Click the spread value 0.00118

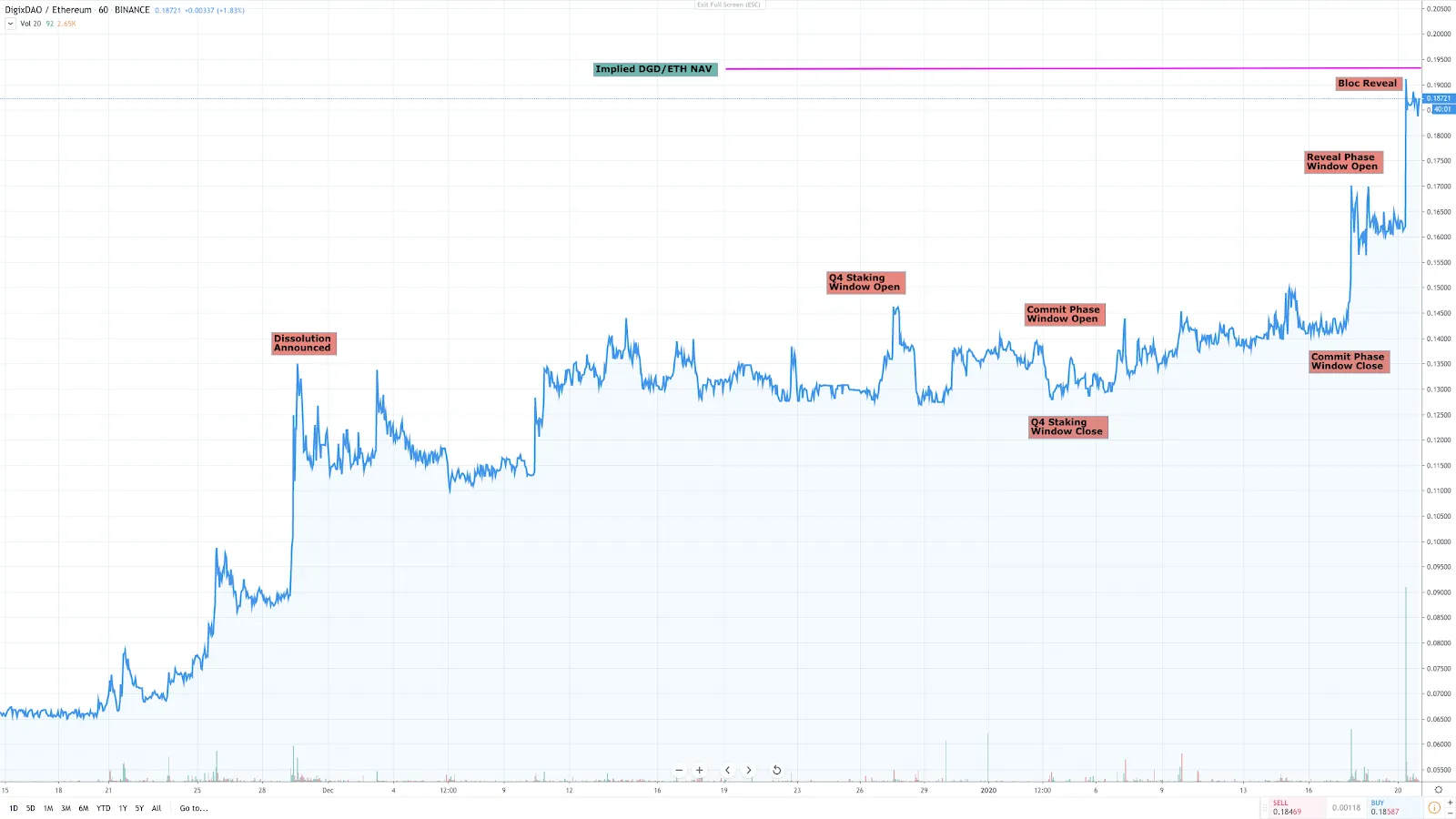[x=1346, y=807]
